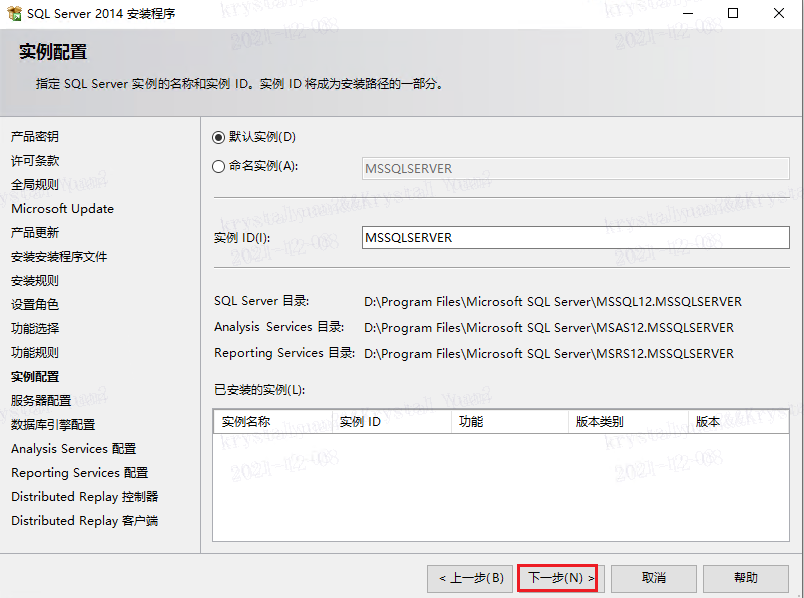
Task: Click the 实例名称 column header
Action: click(273, 422)
